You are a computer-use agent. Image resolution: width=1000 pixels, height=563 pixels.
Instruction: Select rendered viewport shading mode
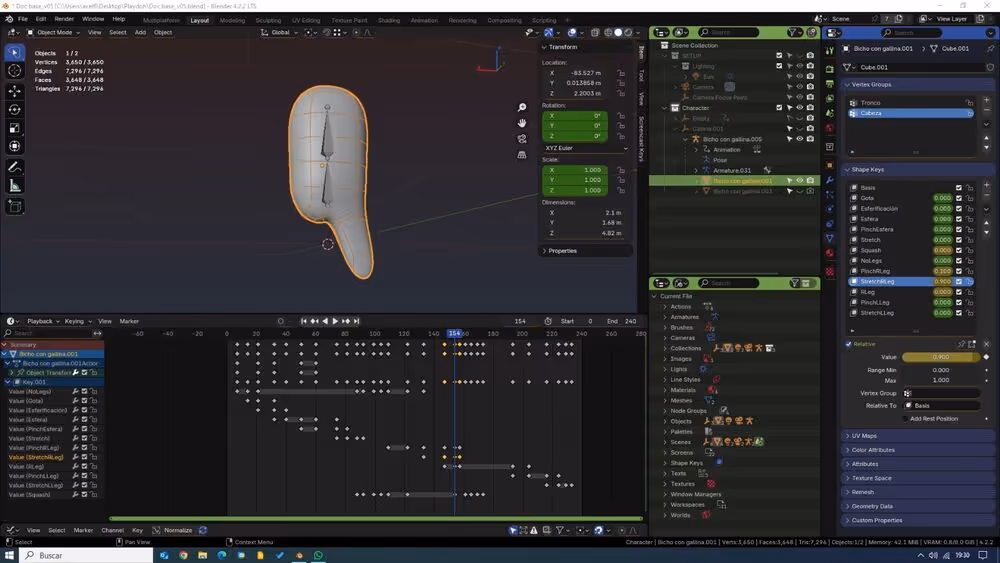point(628,33)
